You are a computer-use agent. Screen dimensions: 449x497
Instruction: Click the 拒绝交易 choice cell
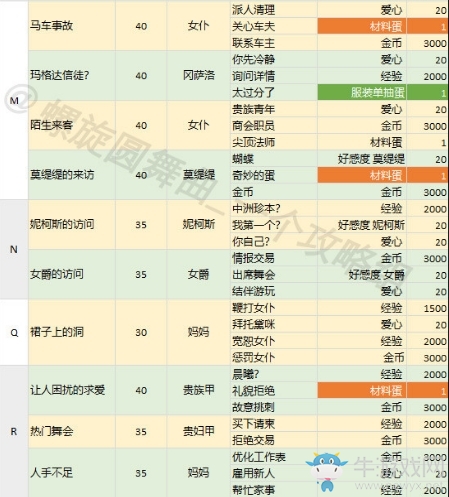tap(274, 440)
